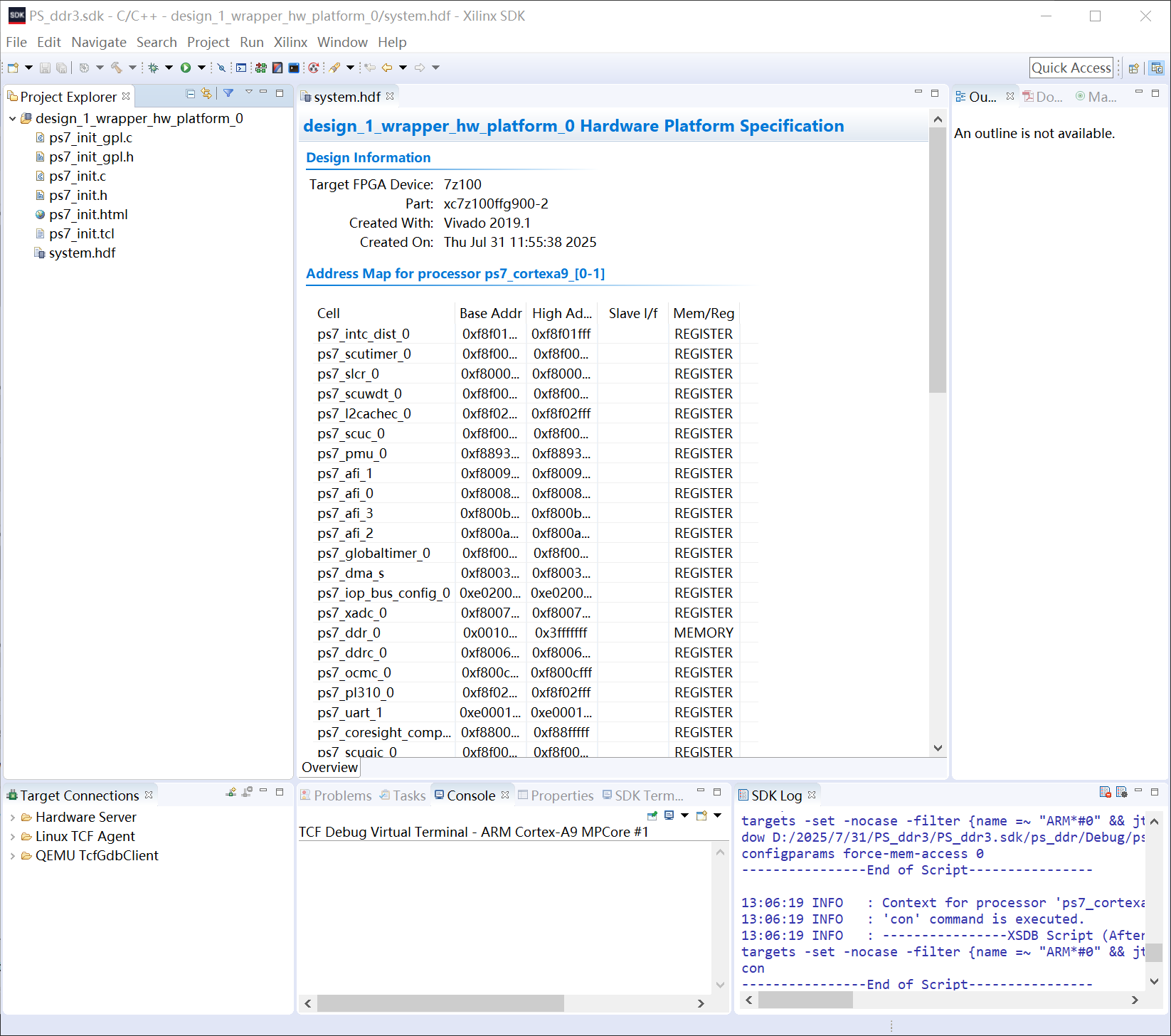Click ps7_ddr_0 cell in the address map
Image resolution: width=1171 pixels, height=1036 pixels.
click(x=349, y=633)
